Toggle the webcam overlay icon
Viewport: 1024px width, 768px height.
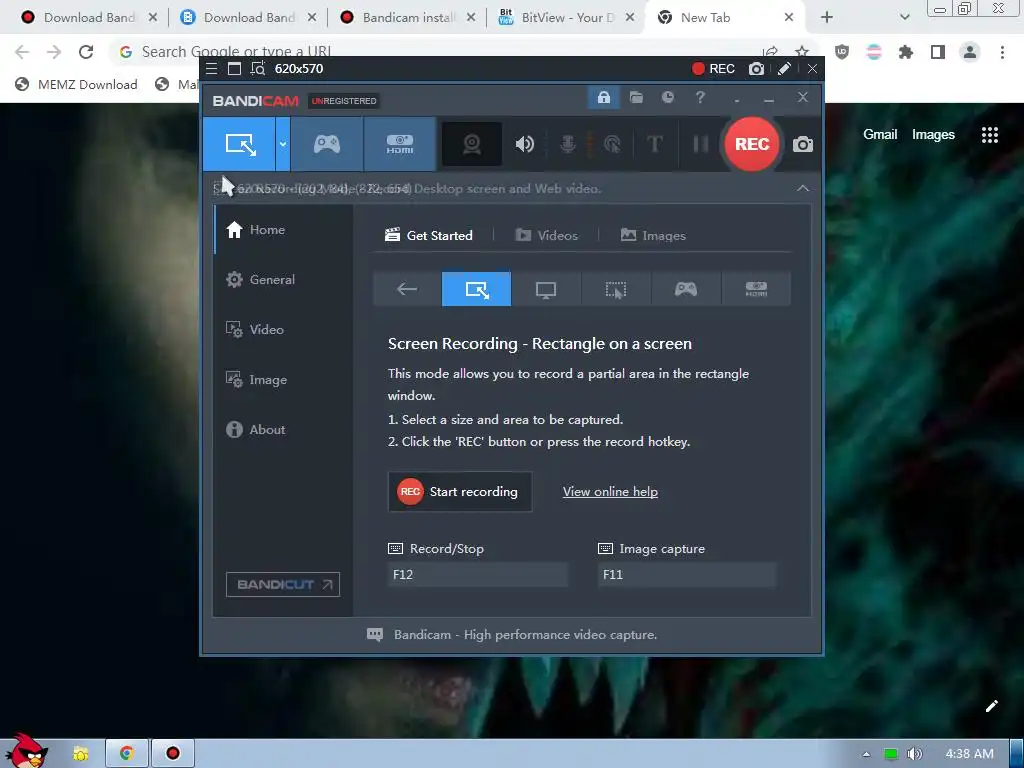472,144
